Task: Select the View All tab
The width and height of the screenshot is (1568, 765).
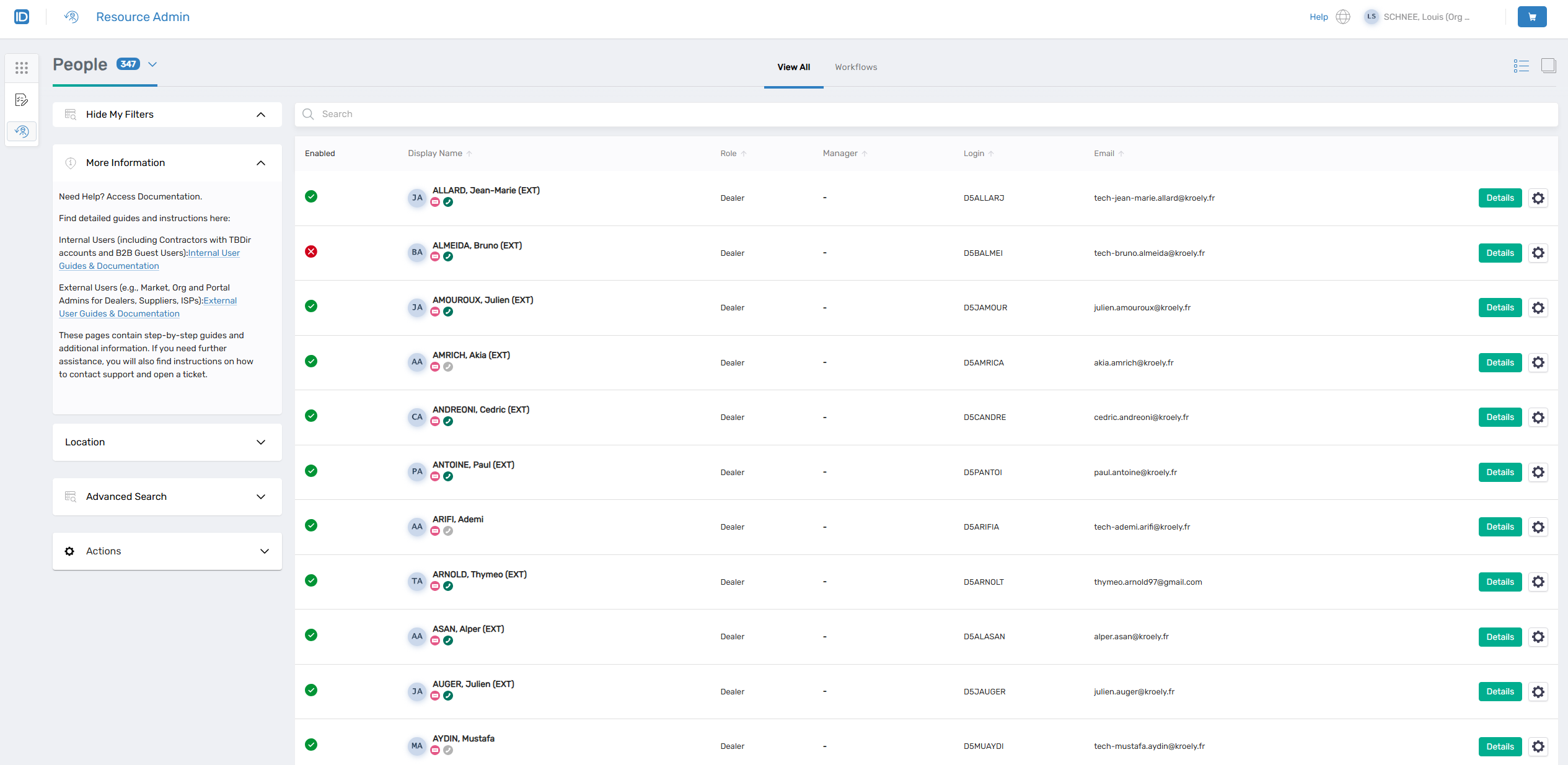Action: pos(793,67)
